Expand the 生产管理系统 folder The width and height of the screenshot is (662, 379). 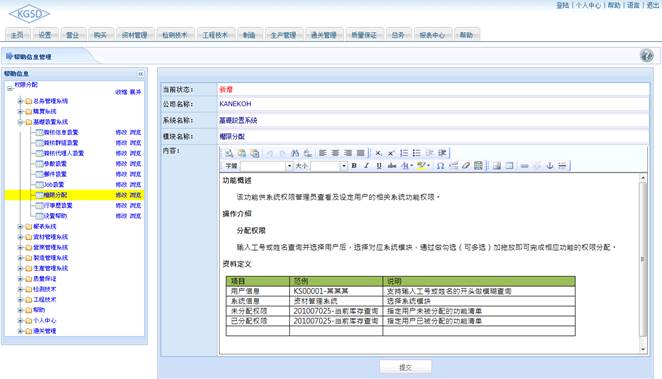[x=20, y=268]
